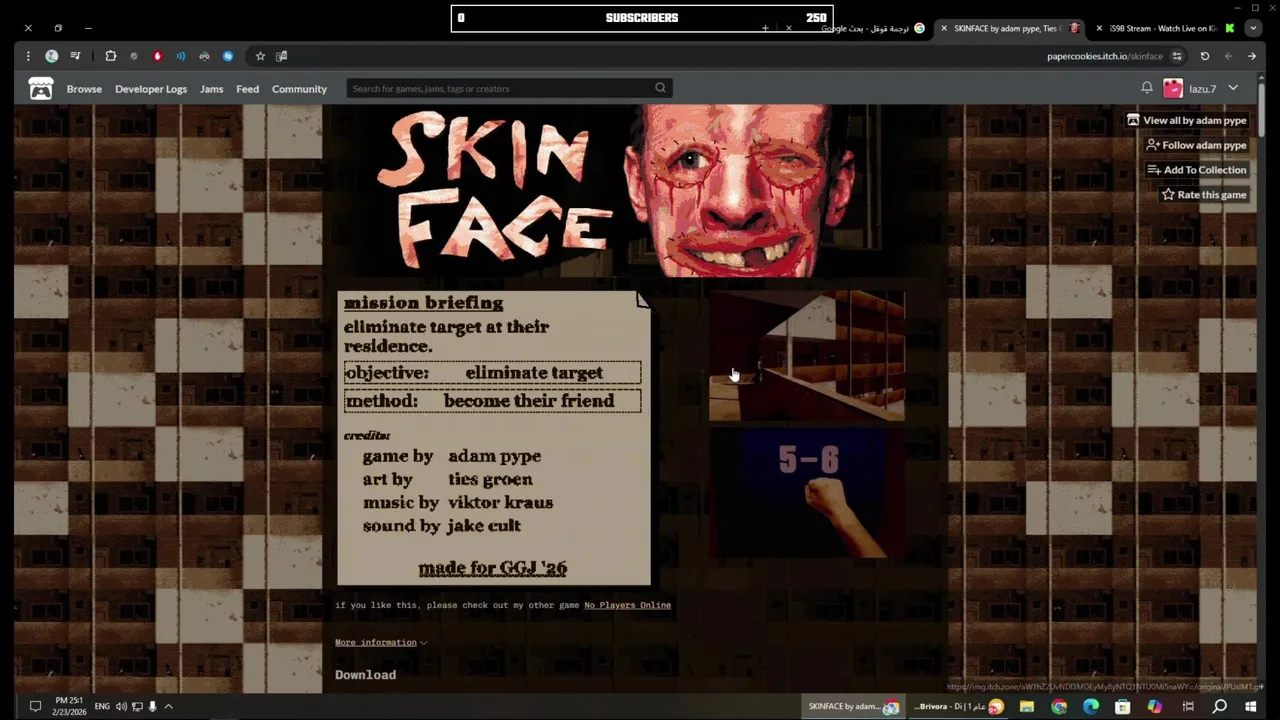Open Task View on taskbar
The height and width of the screenshot is (720, 1280).
point(1188,706)
